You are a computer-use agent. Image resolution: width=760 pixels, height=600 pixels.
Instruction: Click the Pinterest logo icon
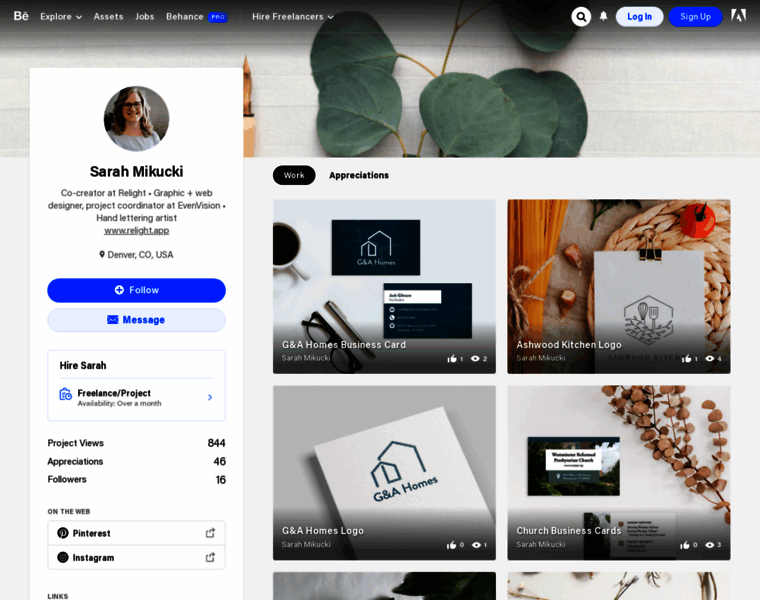tap(63, 533)
